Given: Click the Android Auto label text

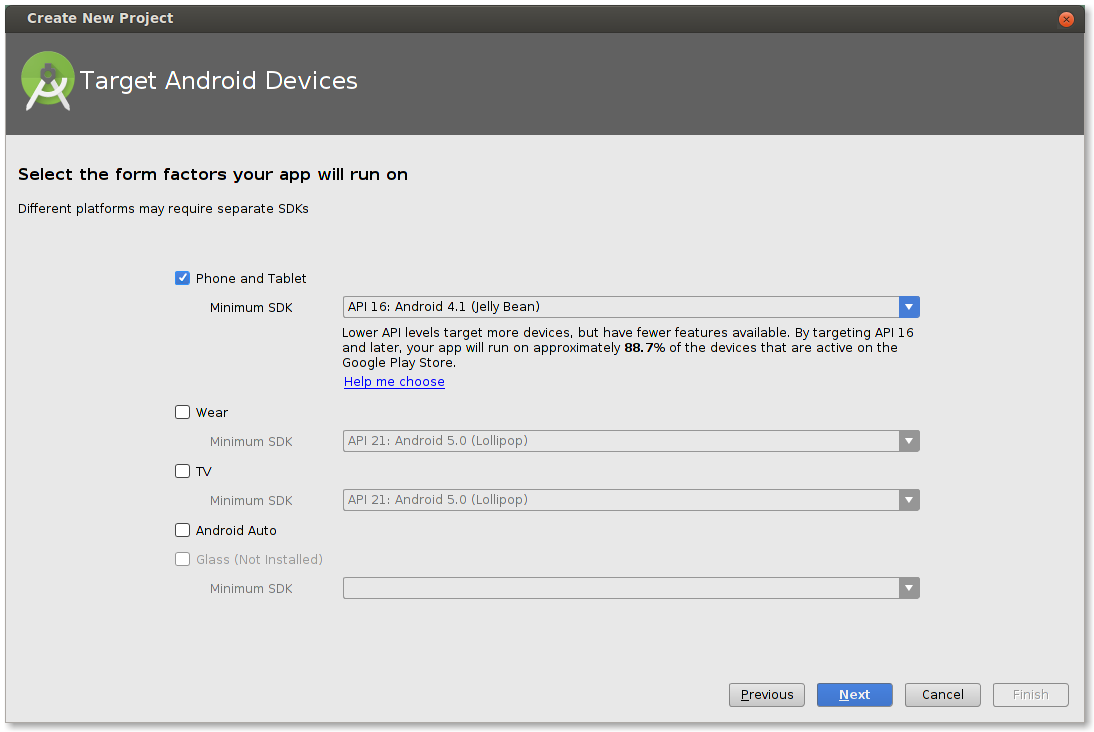Looking at the screenshot, I should point(236,530).
